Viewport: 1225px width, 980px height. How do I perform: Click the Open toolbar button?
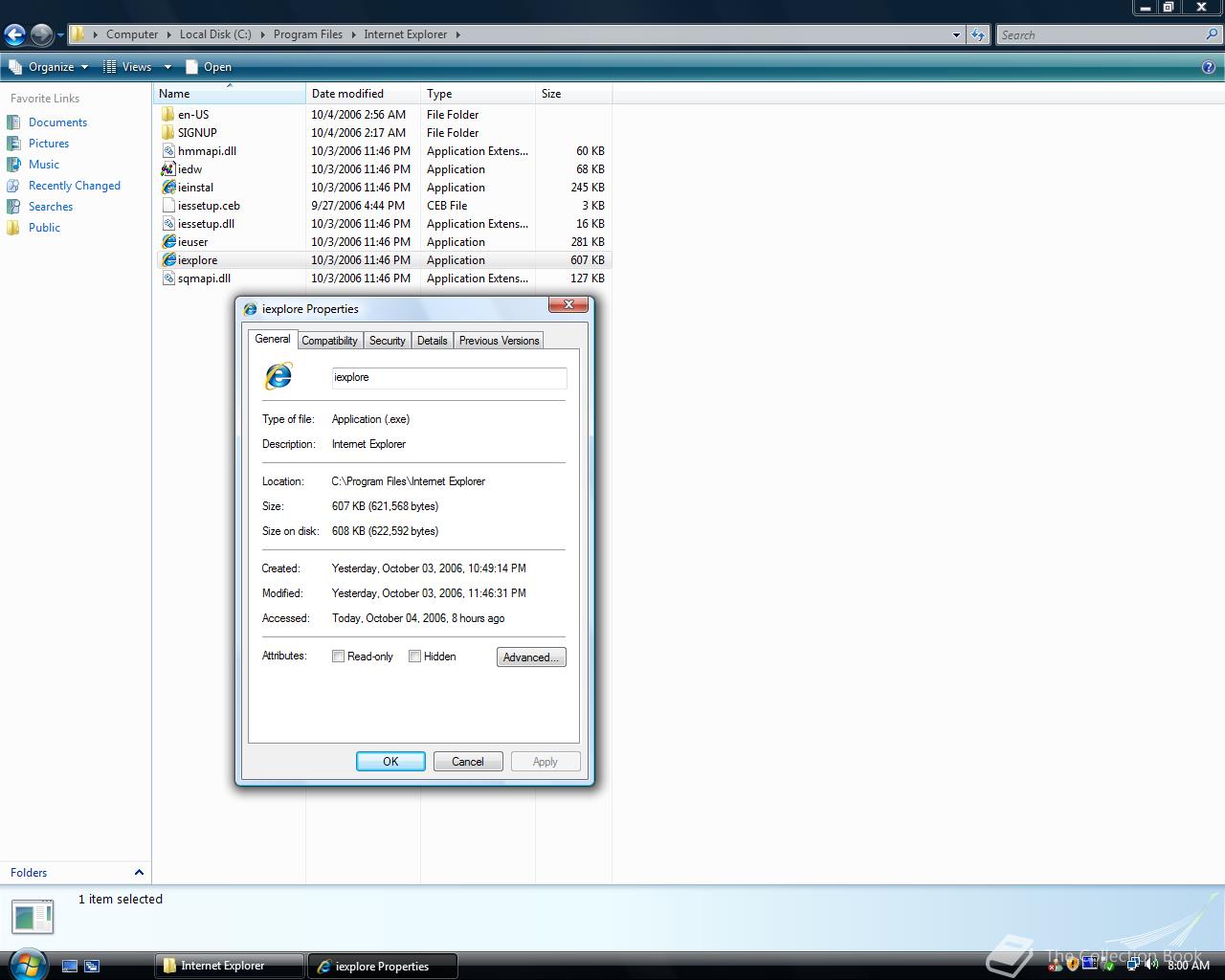coord(209,67)
